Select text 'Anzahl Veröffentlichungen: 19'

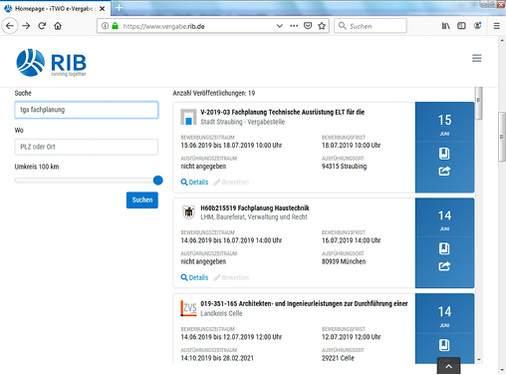(x=214, y=93)
